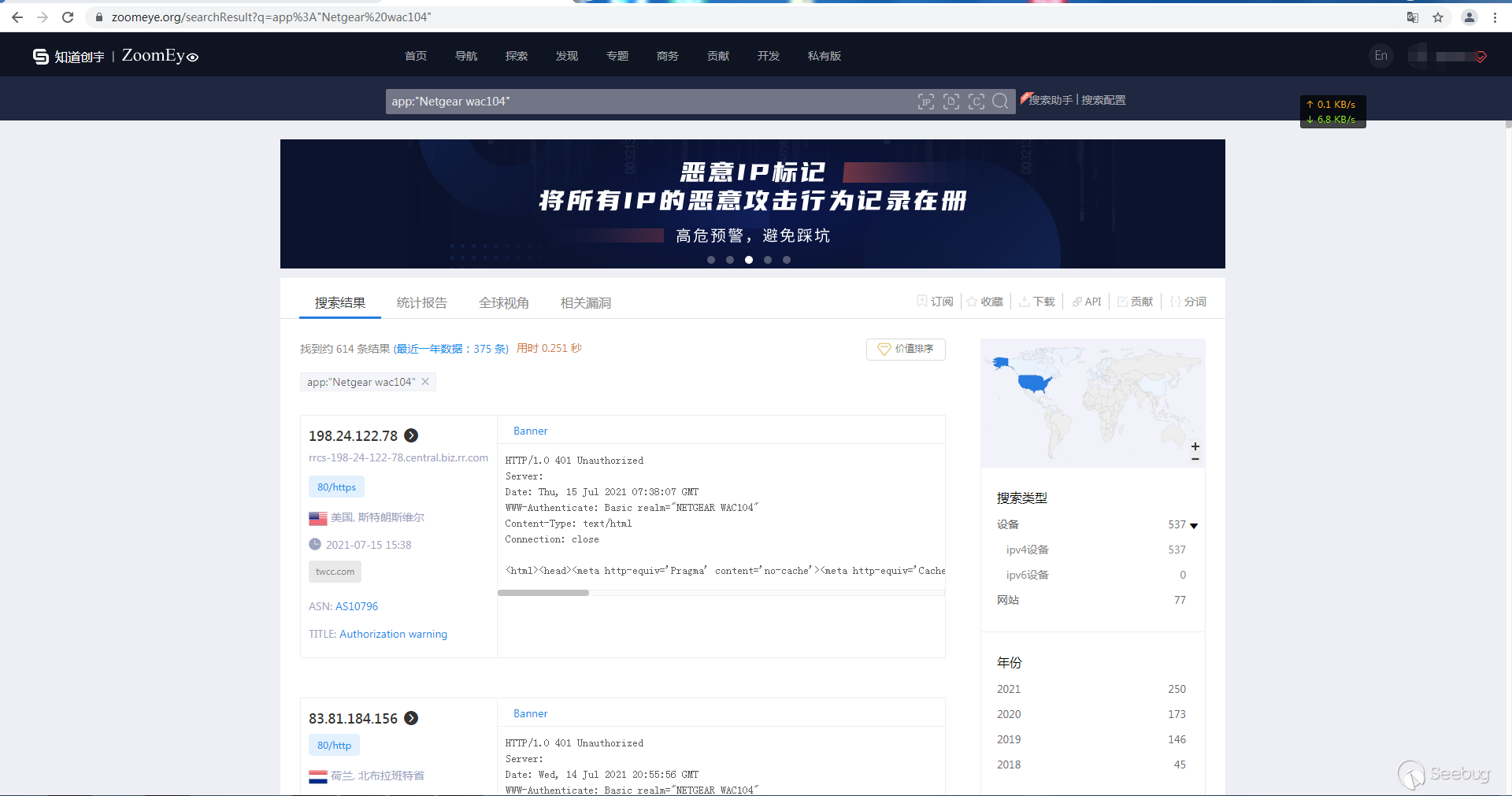Click the United States flag icon
This screenshot has height=796, width=1512.
pos(318,518)
